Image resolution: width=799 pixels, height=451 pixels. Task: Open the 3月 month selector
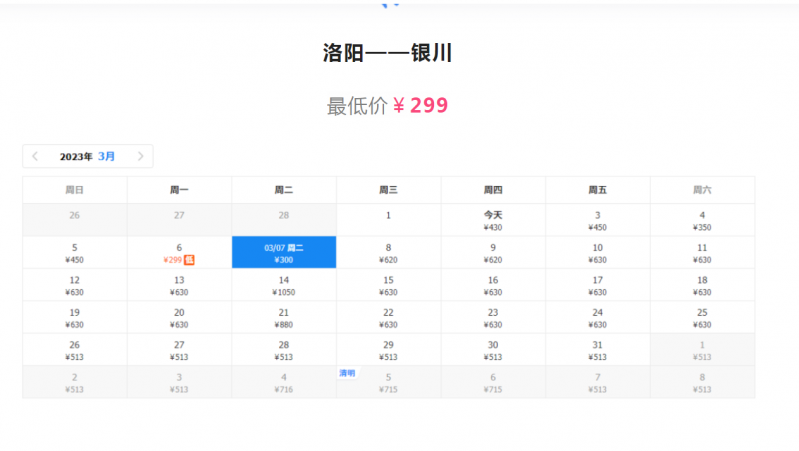[x=107, y=156]
